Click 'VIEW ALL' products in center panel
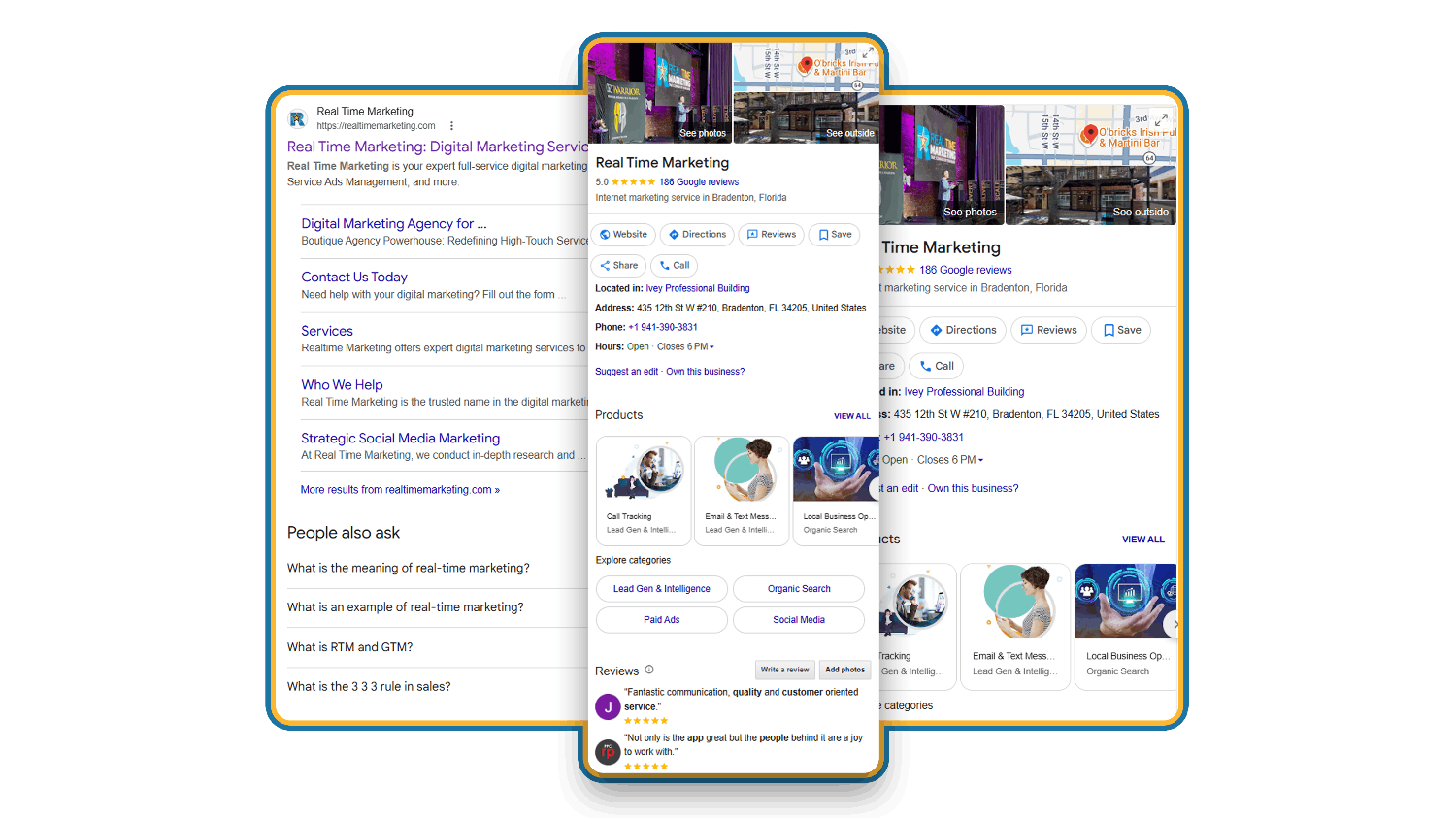Screen dimensions: 1456x818 852,416
